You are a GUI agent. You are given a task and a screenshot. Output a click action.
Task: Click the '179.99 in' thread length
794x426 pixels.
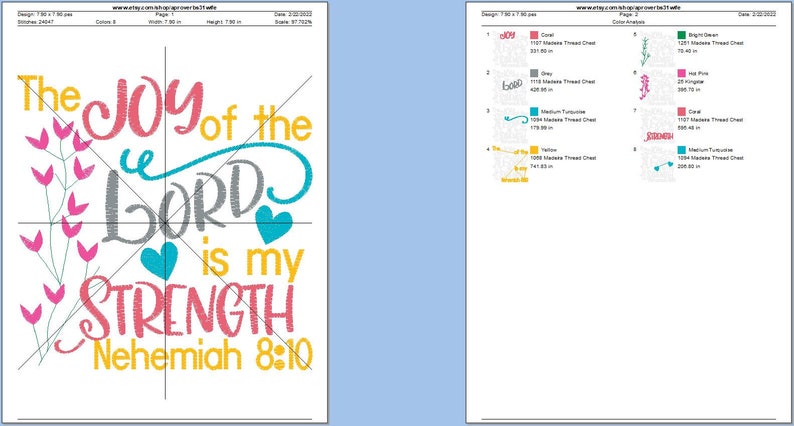[x=542, y=128]
